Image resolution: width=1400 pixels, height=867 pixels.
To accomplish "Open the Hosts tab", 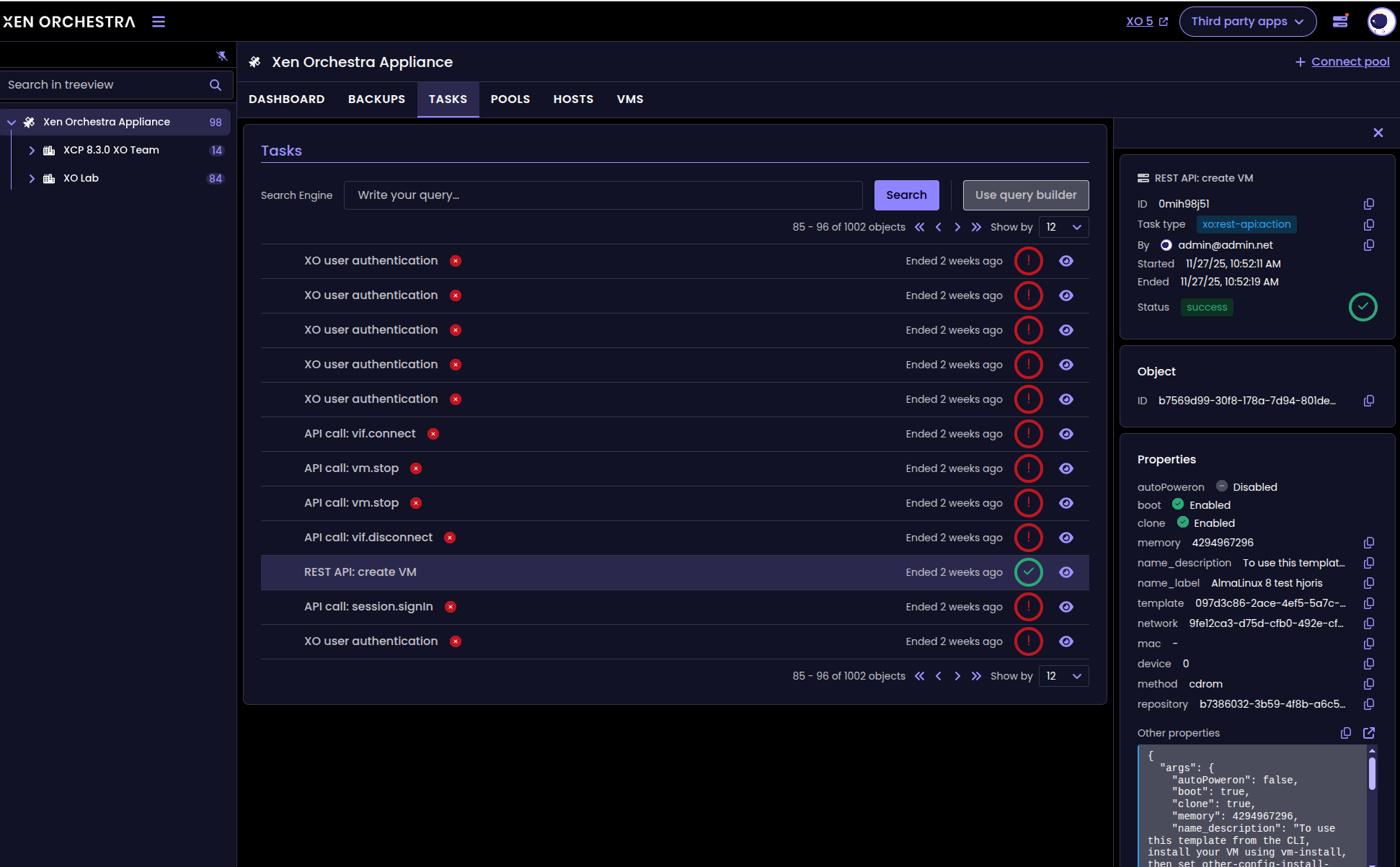I will [573, 99].
